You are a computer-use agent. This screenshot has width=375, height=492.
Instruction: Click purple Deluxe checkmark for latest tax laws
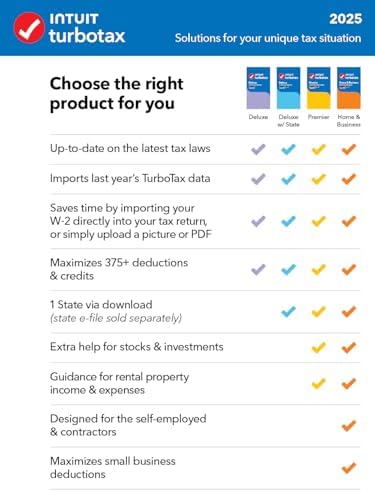click(x=258, y=149)
